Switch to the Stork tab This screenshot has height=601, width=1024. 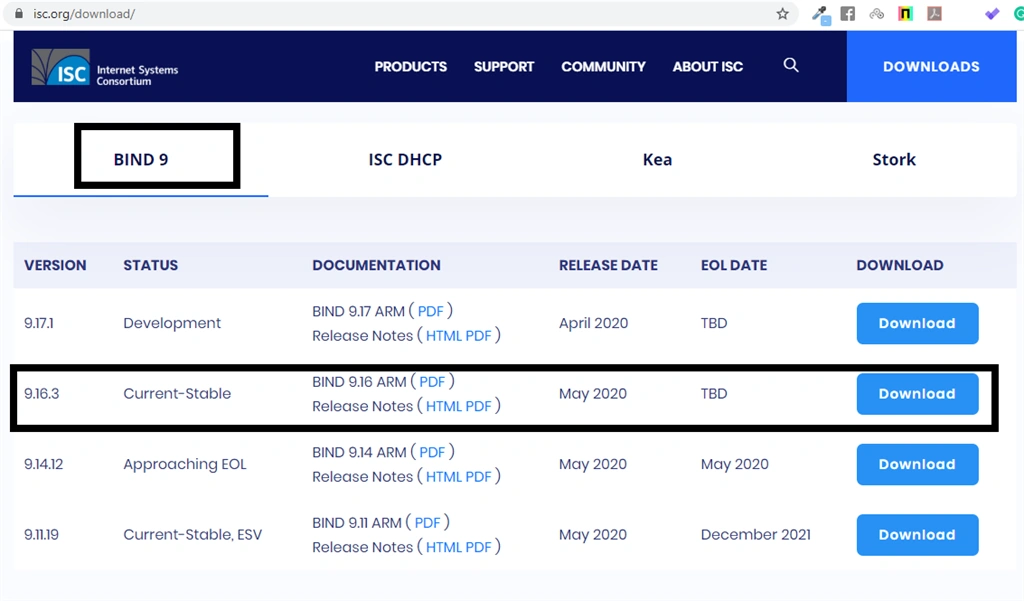[894, 159]
